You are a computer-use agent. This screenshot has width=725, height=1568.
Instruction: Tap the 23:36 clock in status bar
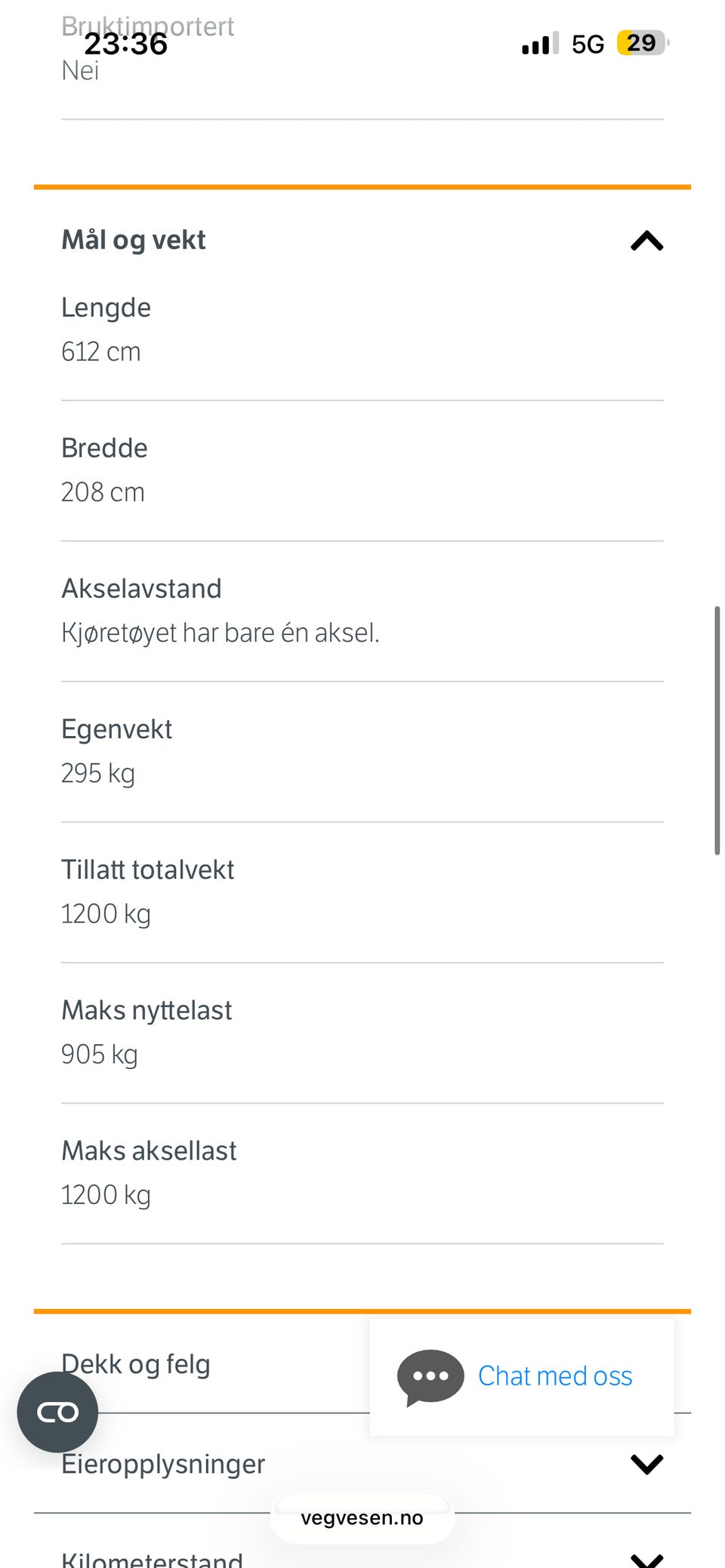[126, 44]
